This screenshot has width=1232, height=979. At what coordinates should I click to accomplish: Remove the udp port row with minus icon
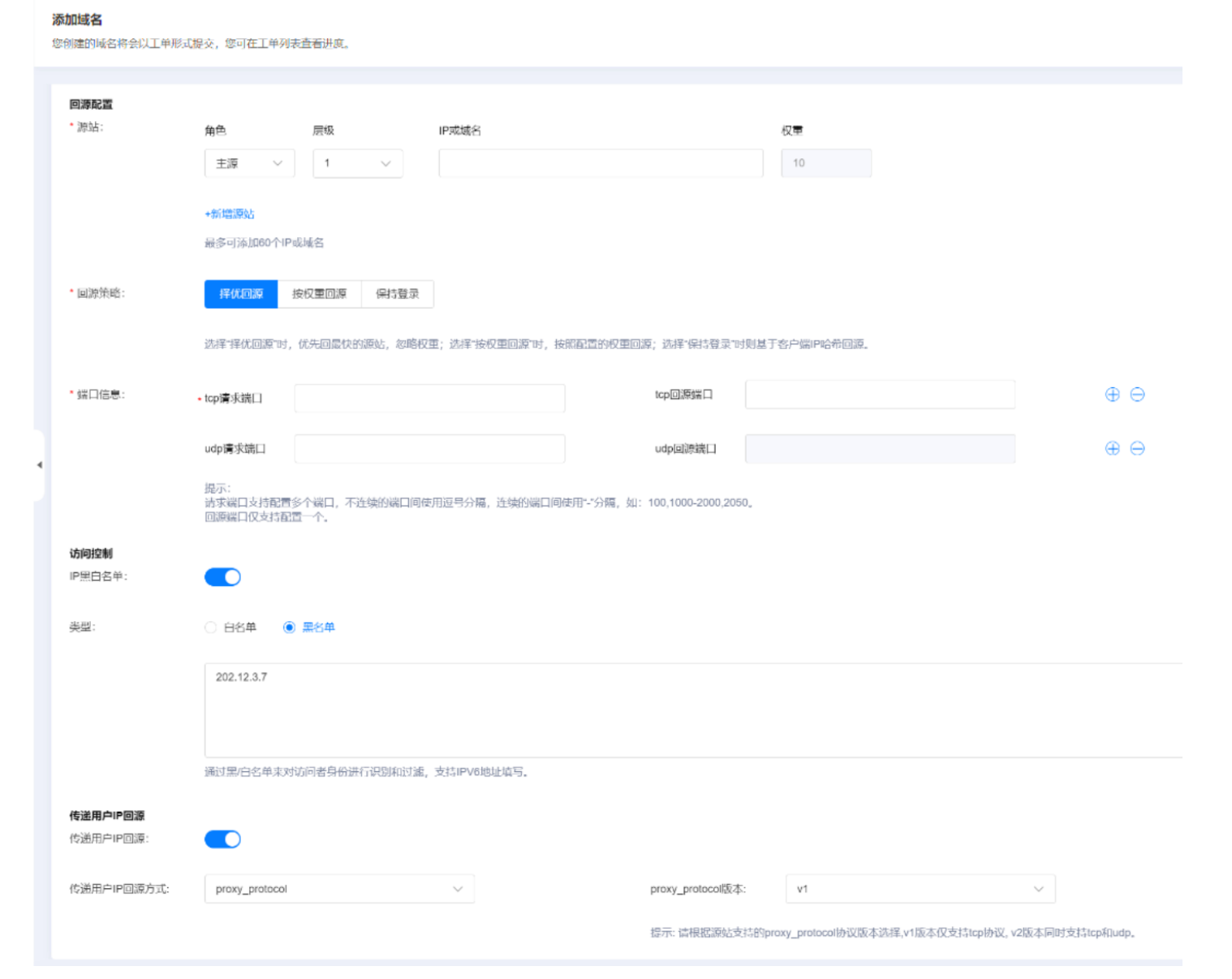pos(1137,448)
